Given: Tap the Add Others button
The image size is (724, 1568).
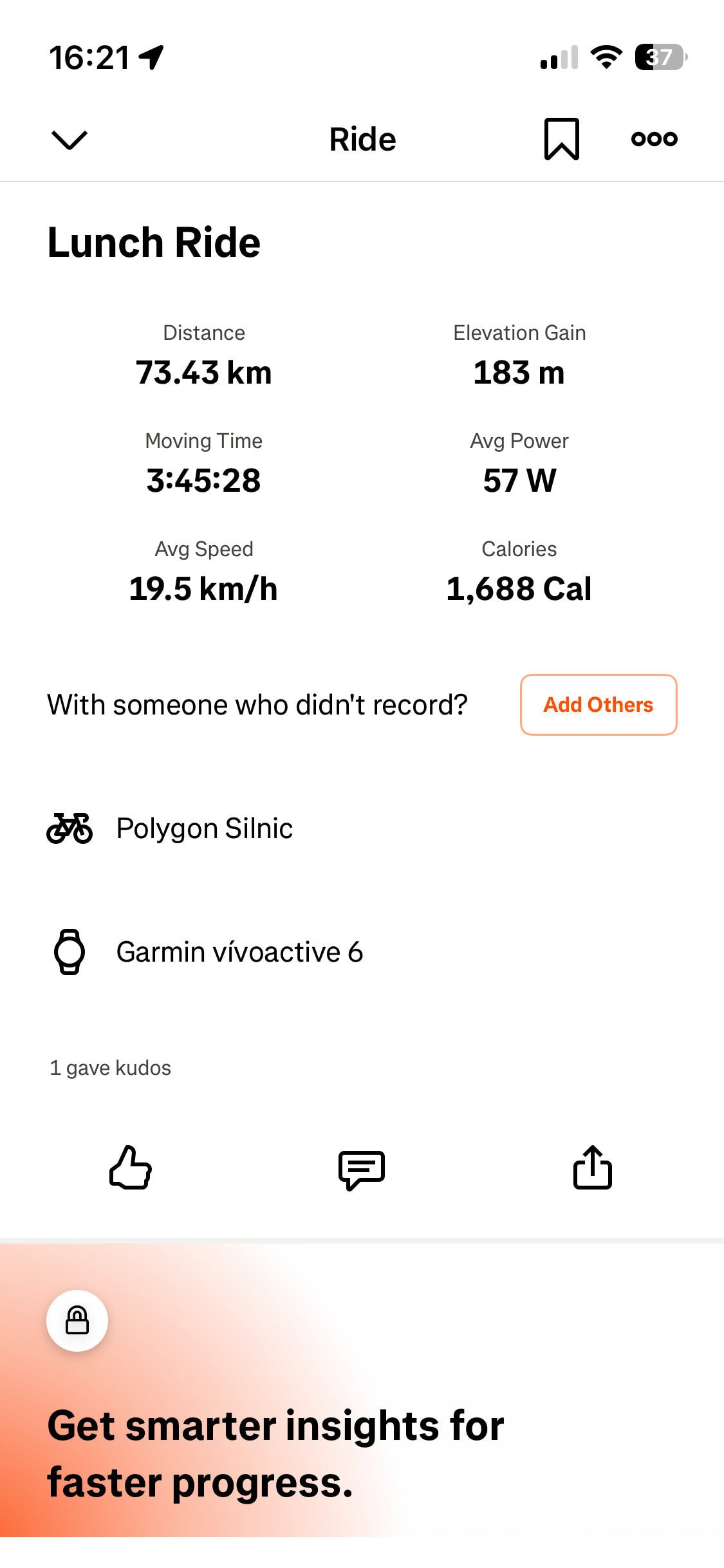Looking at the screenshot, I should [598, 705].
